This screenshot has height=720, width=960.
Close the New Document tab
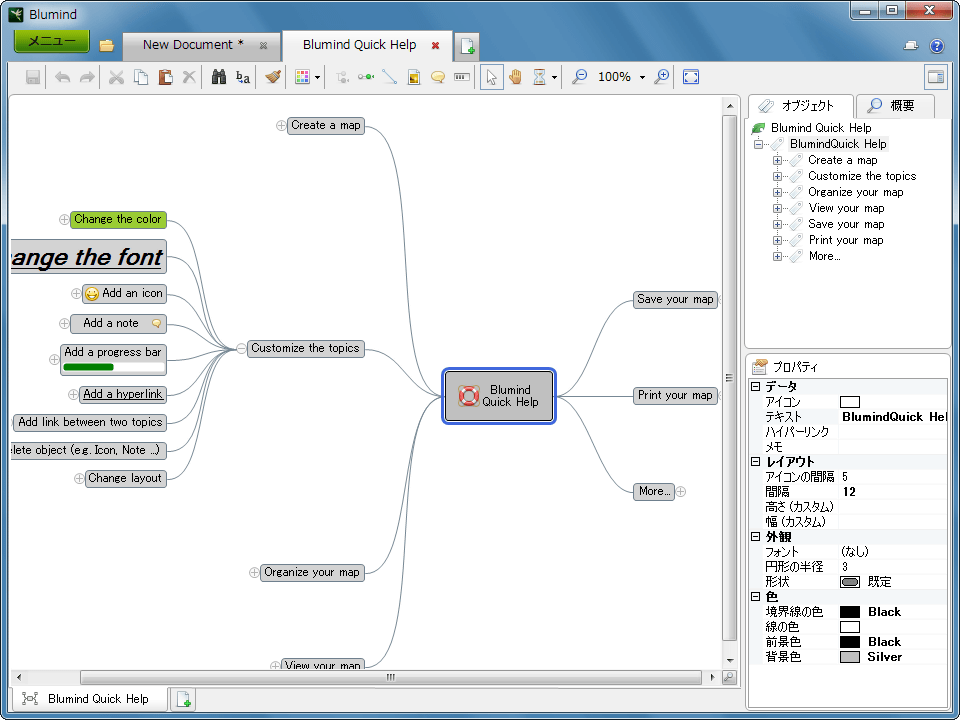coord(263,46)
